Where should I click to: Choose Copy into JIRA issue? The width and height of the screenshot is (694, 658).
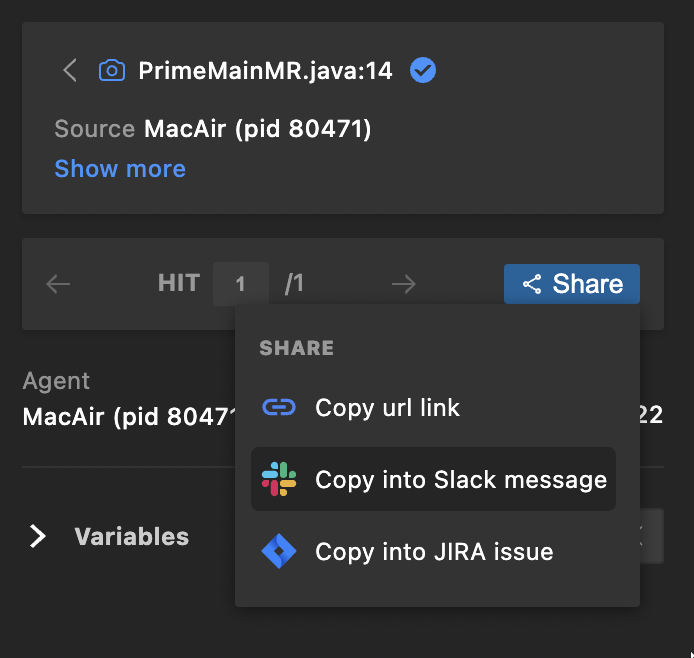tap(433, 551)
